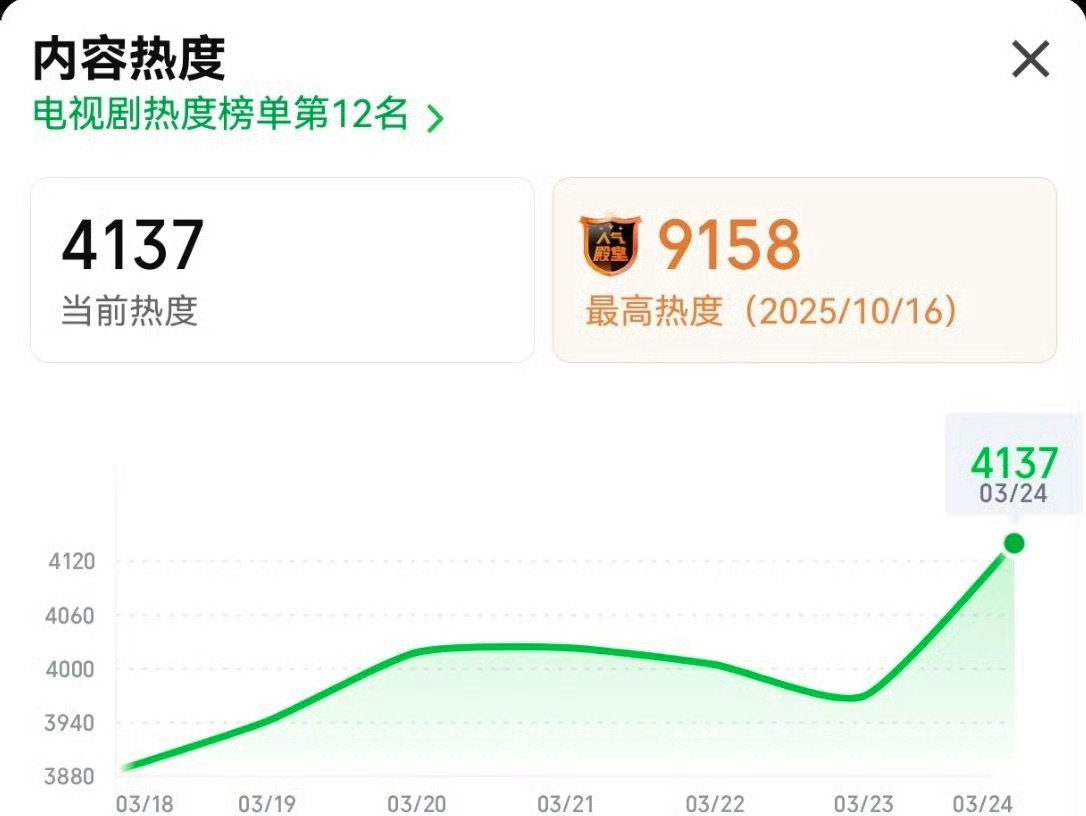
Task: Select the 03/23 date on the chart axis
Action: coord(864,804)
